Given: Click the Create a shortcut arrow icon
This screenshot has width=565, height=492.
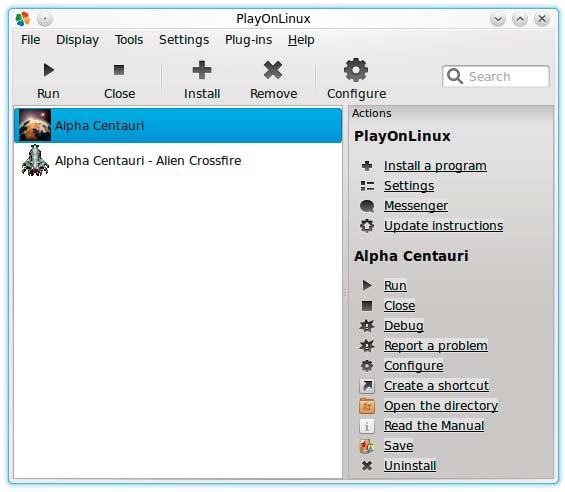Looking at the screenshot, I should click(367, 386).
